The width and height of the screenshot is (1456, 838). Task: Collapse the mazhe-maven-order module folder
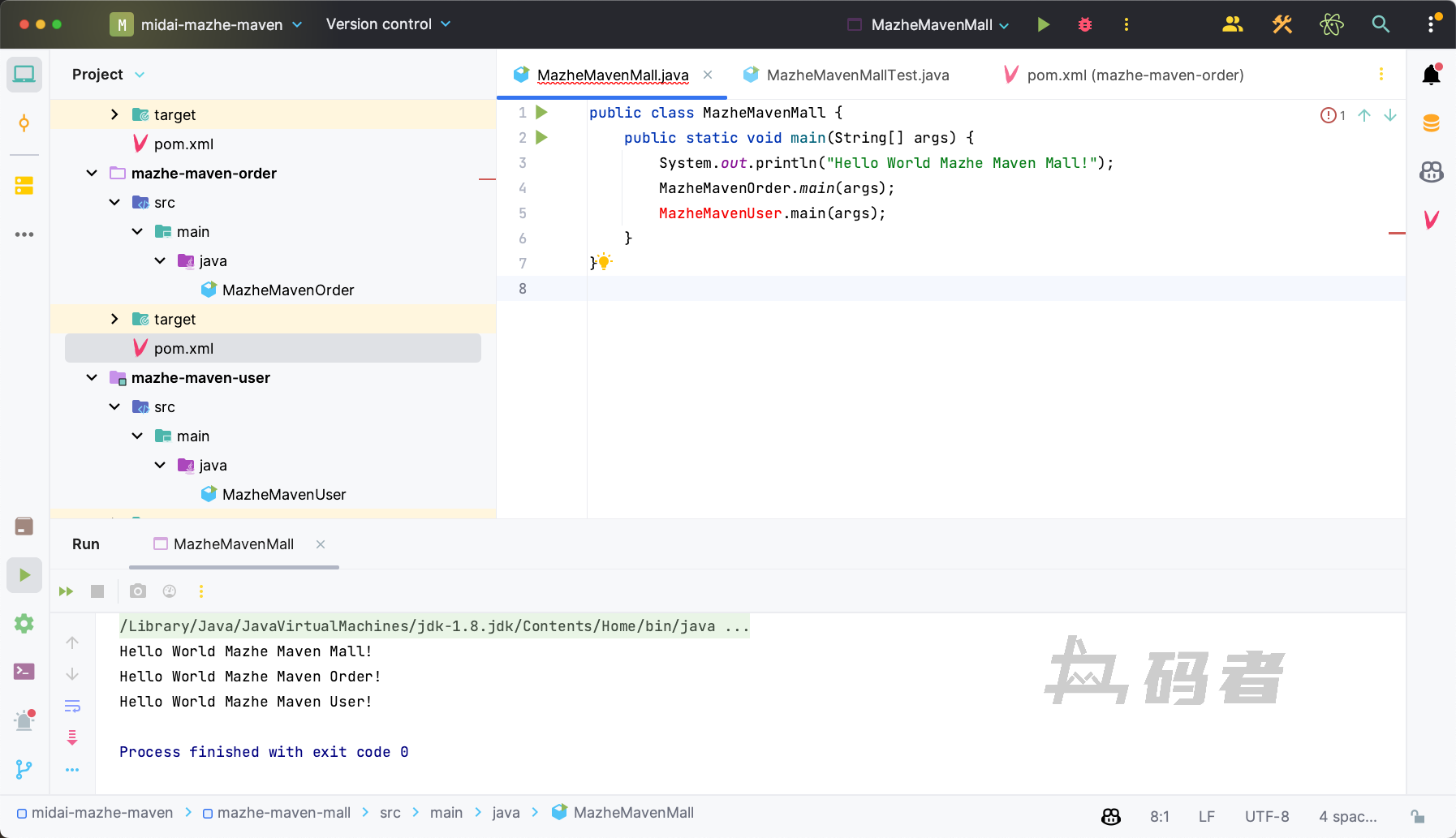[92, 174]
